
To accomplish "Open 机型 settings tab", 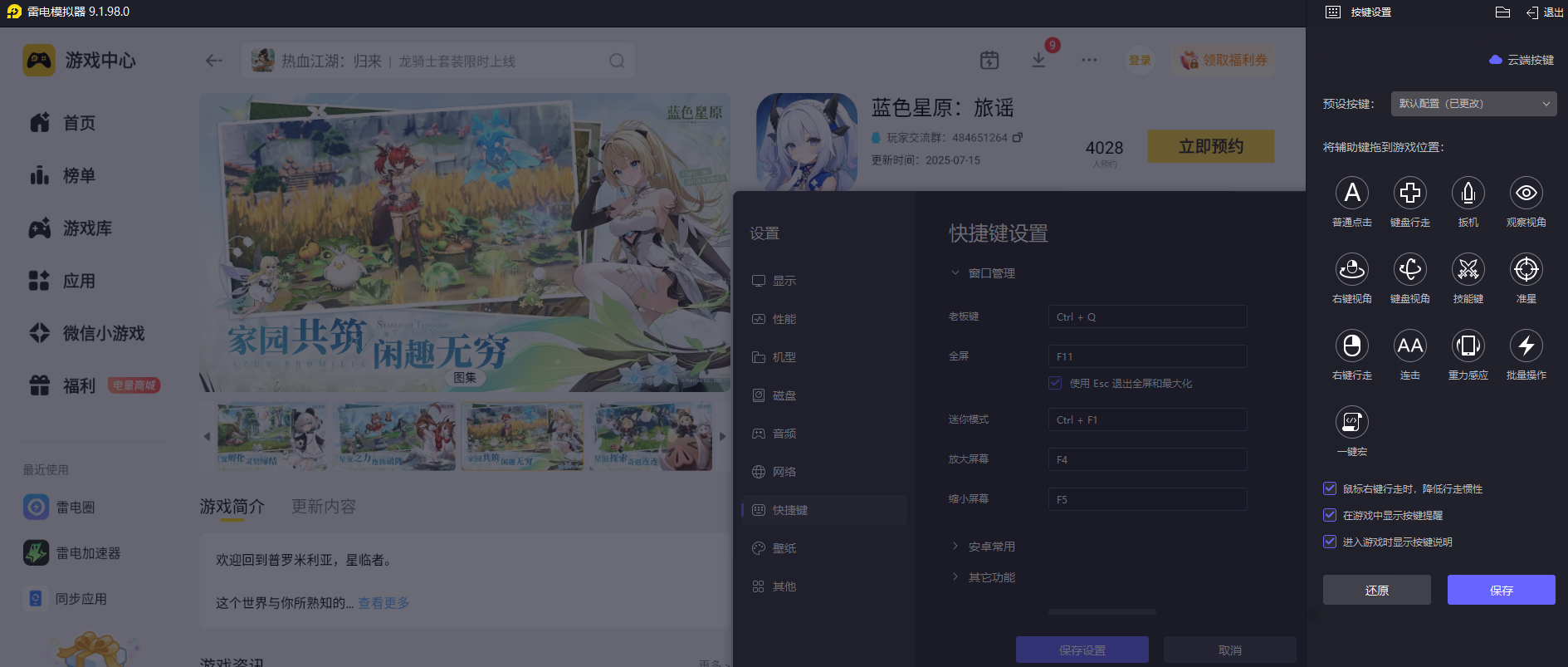I will coord(823,357).
